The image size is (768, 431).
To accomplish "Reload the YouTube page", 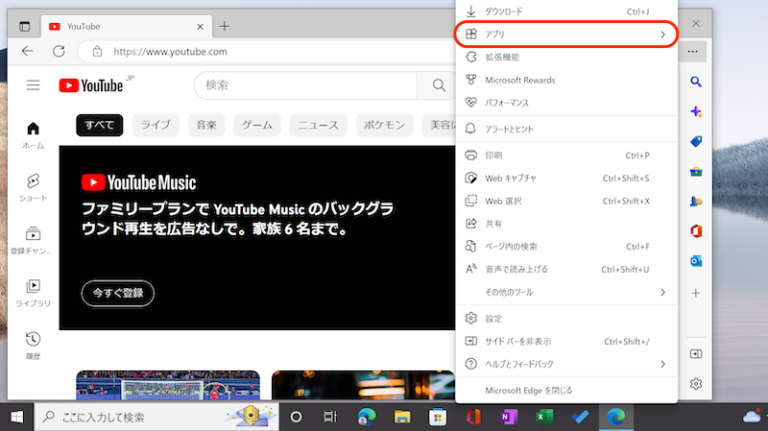I will (x=59, y=51).
